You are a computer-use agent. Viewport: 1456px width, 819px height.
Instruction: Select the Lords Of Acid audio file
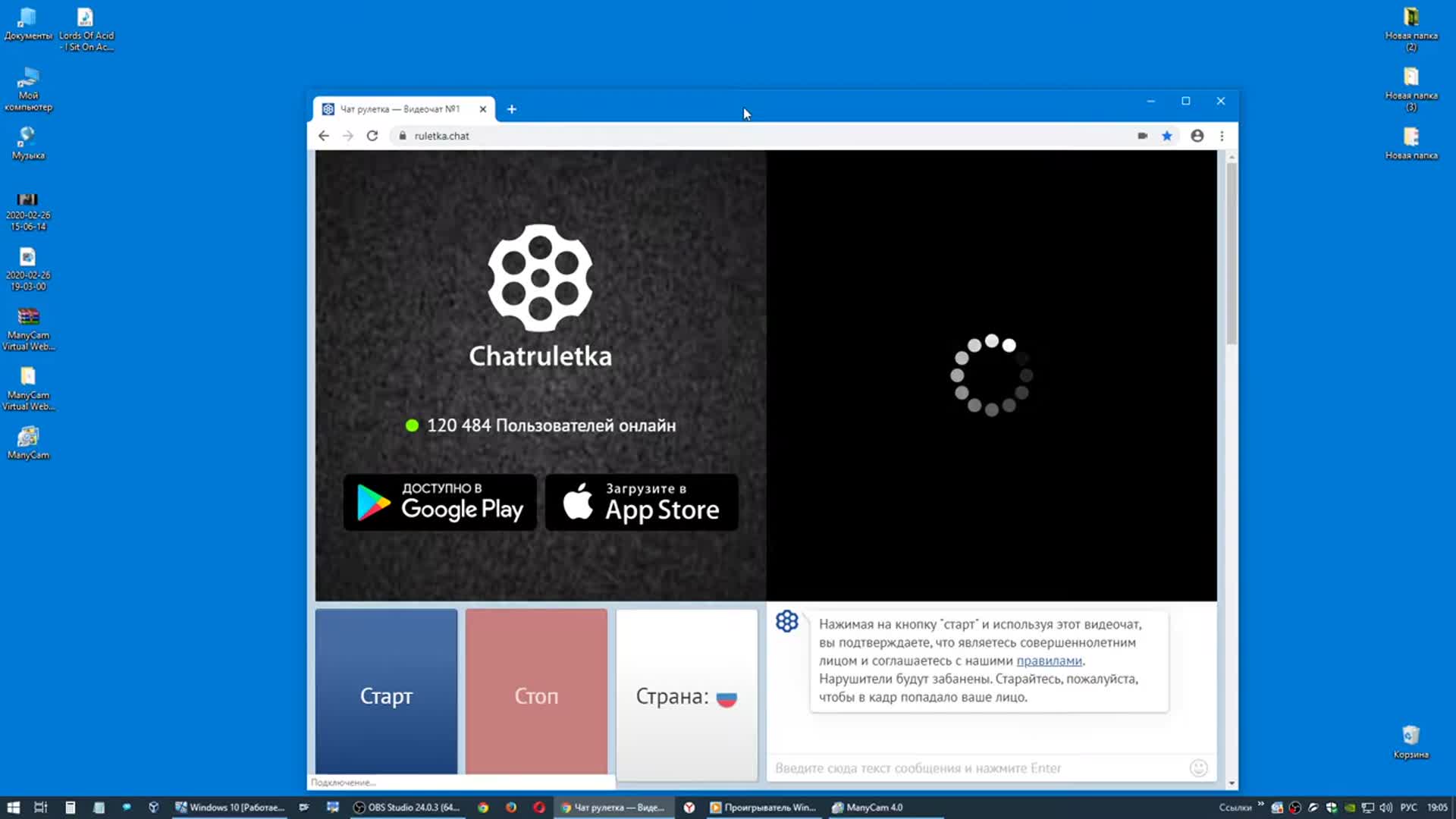click(86, 29)
